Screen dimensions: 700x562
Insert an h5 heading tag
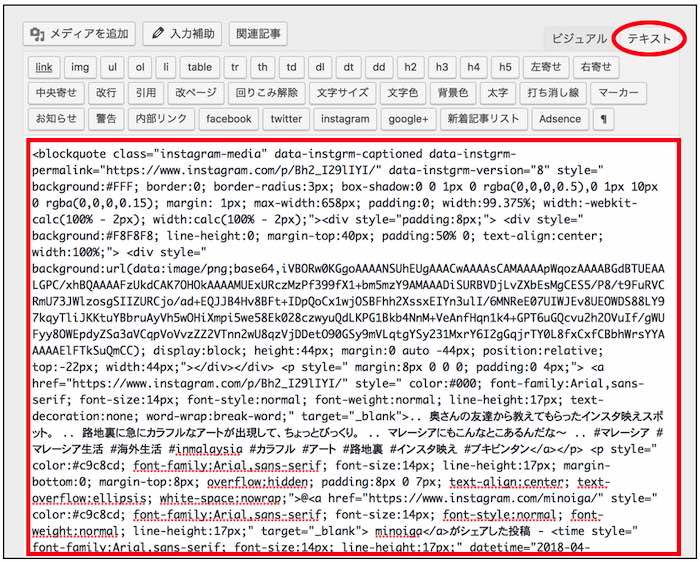pyautogui.click(x=505, y=67)
